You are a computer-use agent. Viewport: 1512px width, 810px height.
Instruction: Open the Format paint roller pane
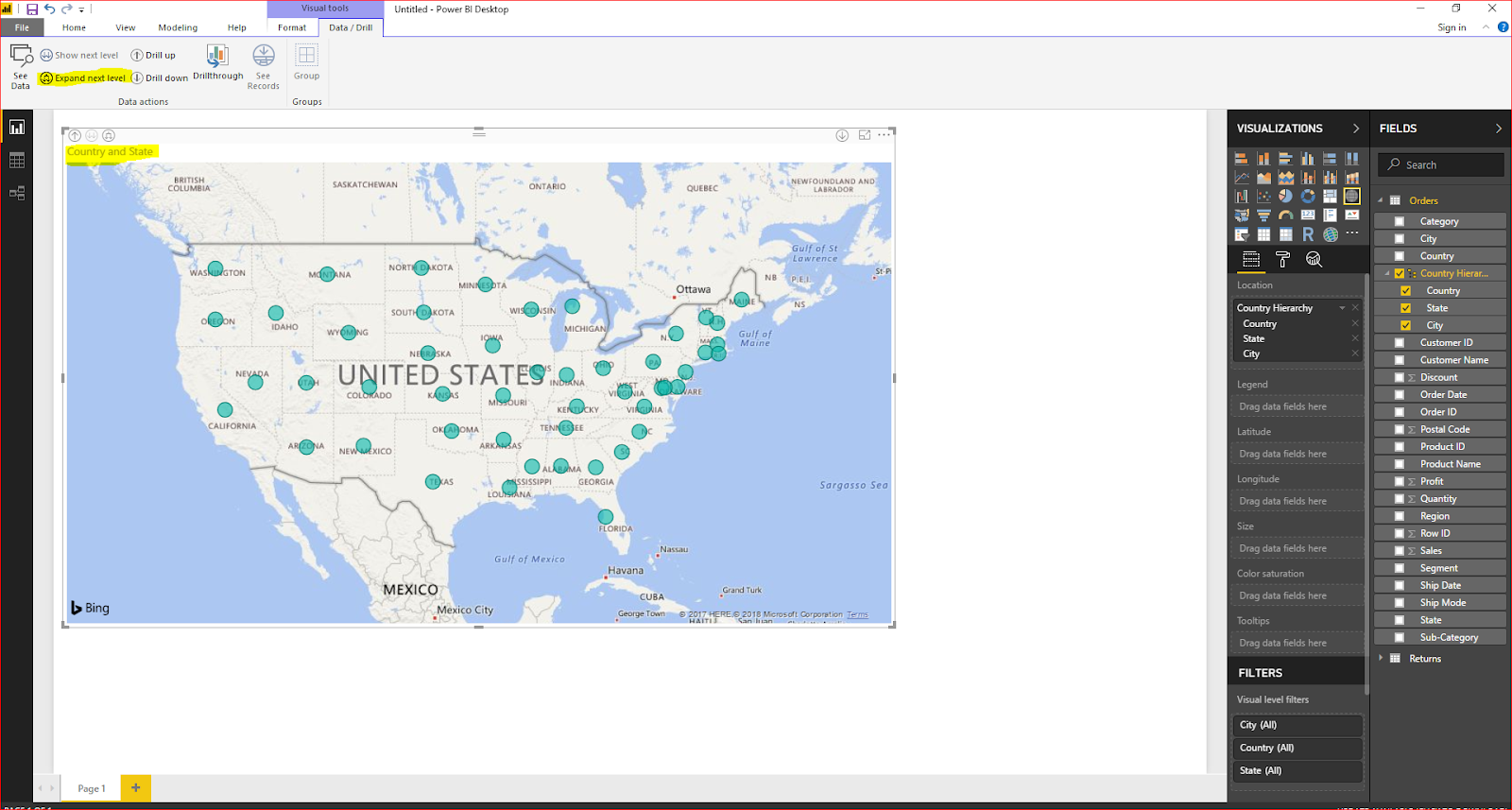[1282, 259]
